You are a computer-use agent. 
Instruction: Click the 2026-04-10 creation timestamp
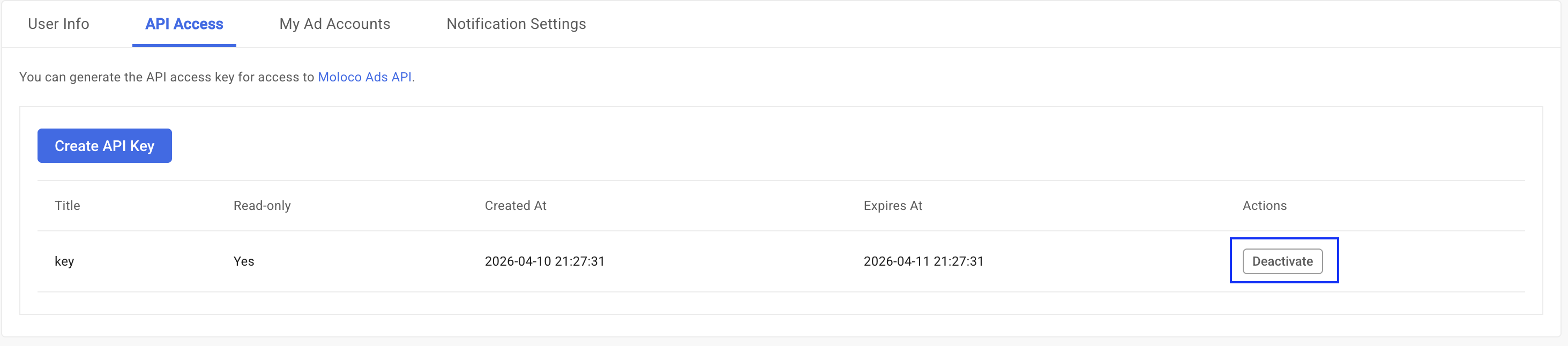tap(545, 261)
